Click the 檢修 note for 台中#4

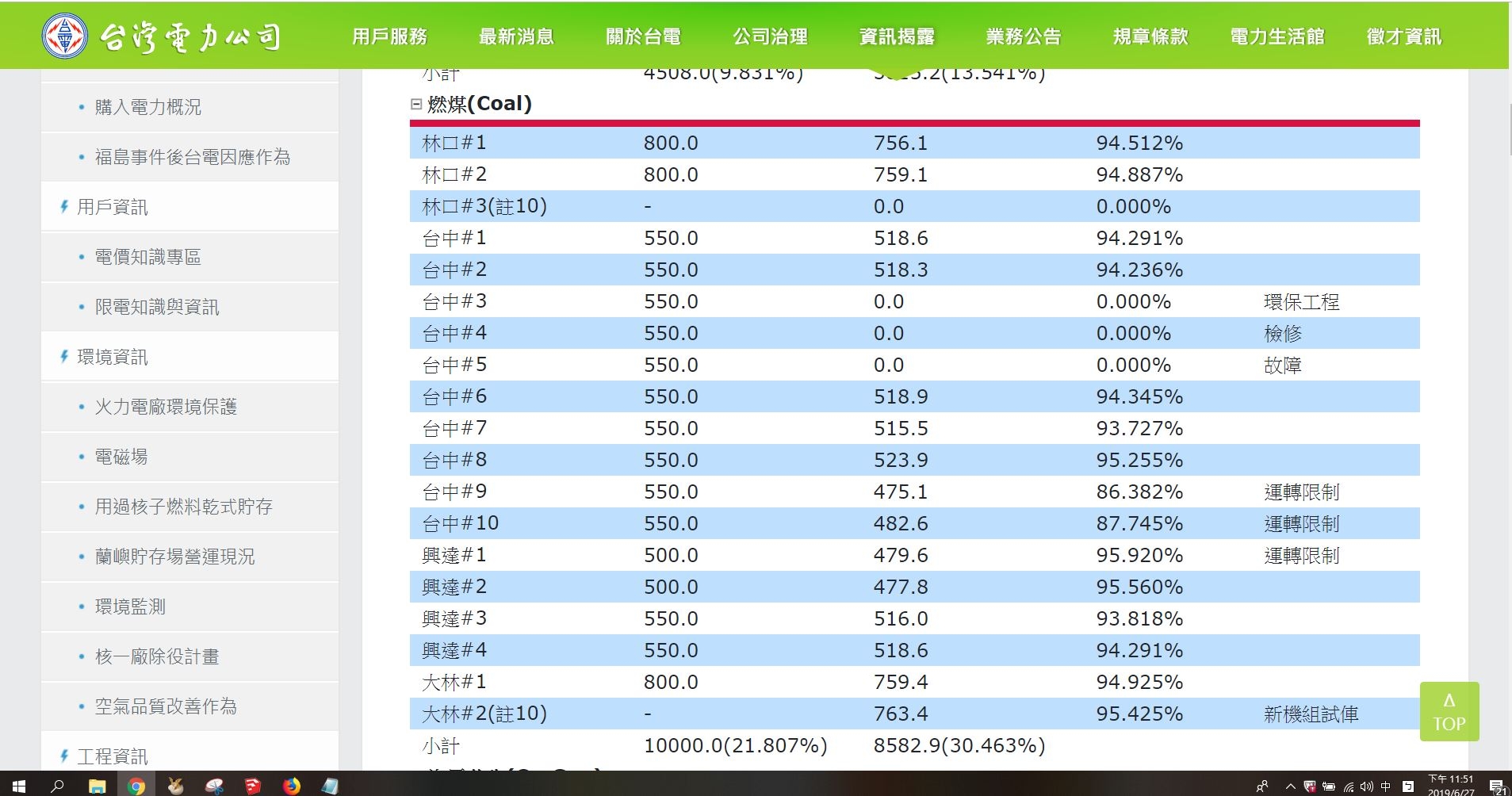[1283, 334]
